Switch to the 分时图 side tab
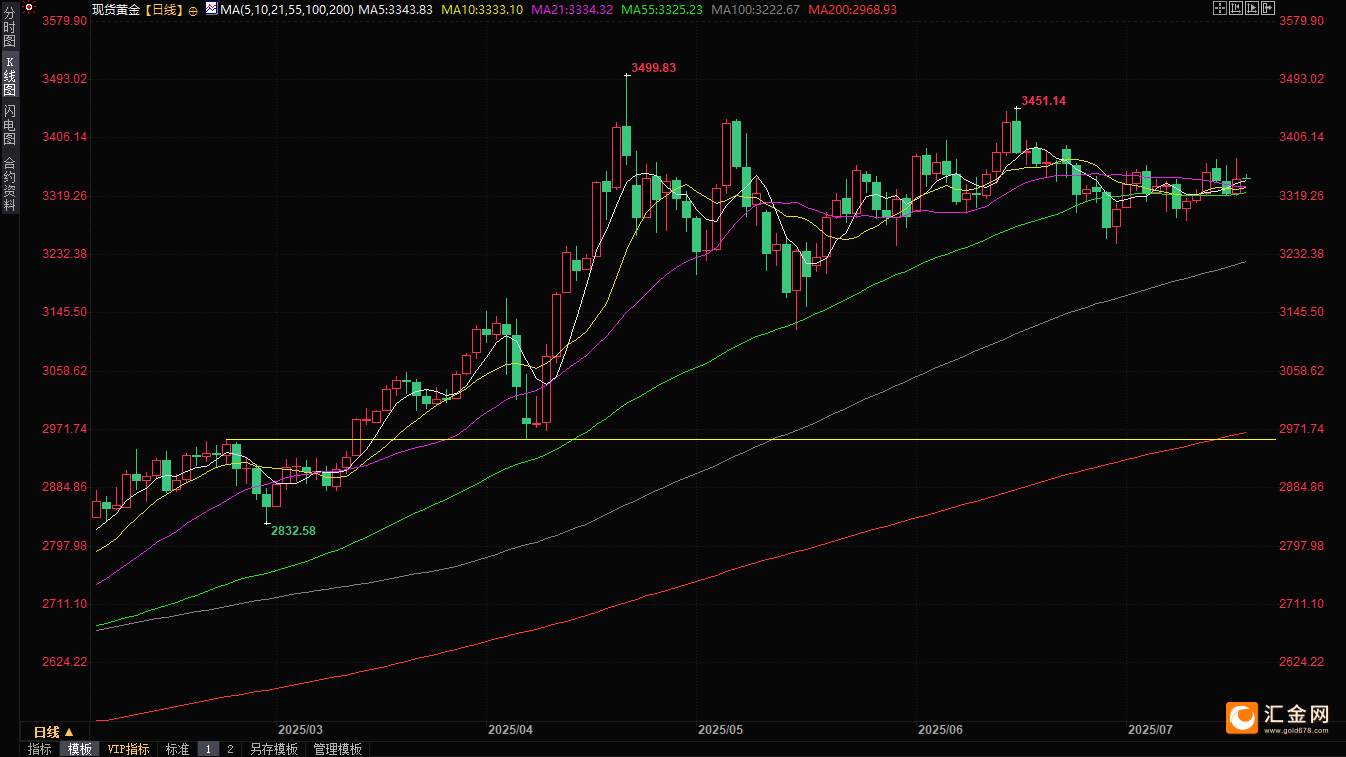Screen dimensions: 1346x757 (9, 27)
